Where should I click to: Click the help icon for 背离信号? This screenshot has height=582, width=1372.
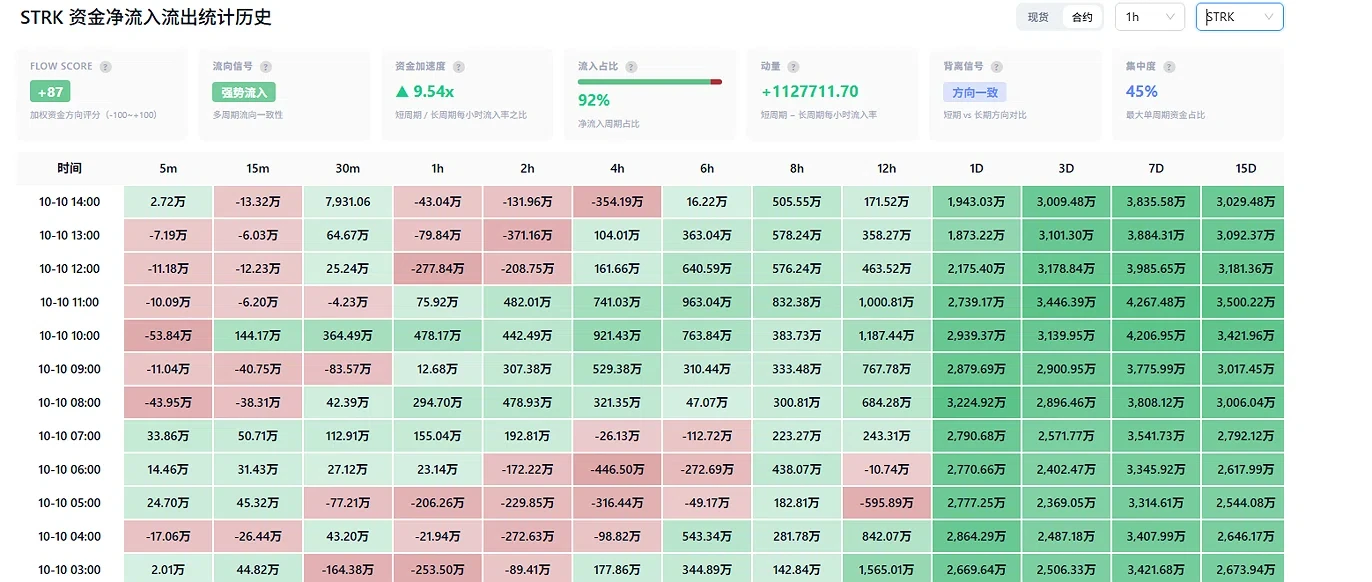(x=995, y=67)
